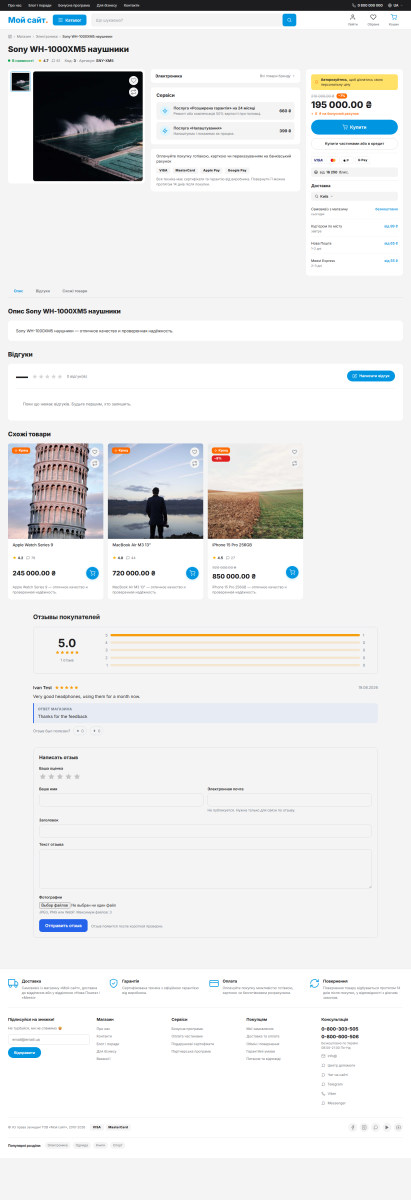Click the Отправить отзыв submit button
Image resolution: width=411 pixels, height=1200 pixels.
click(x=62, y=926)
